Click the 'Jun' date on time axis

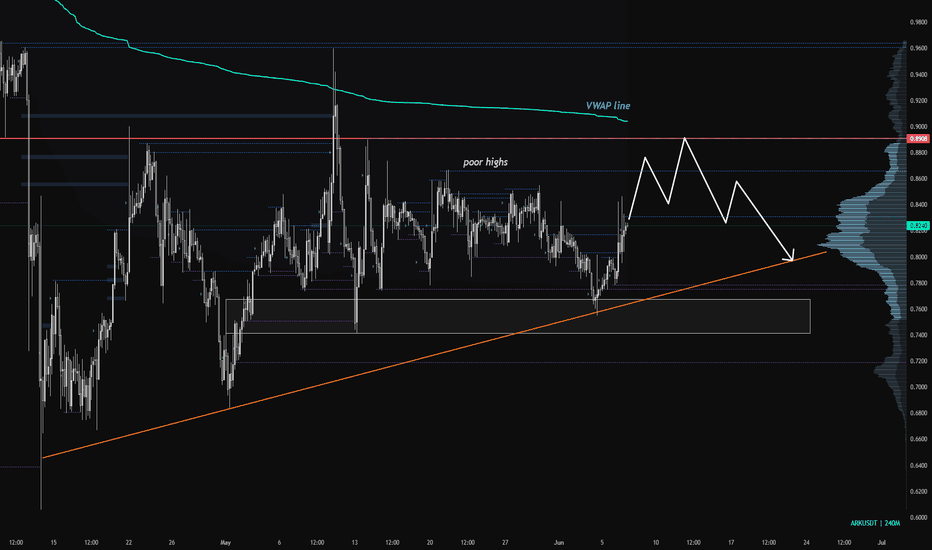pos(559,542)
